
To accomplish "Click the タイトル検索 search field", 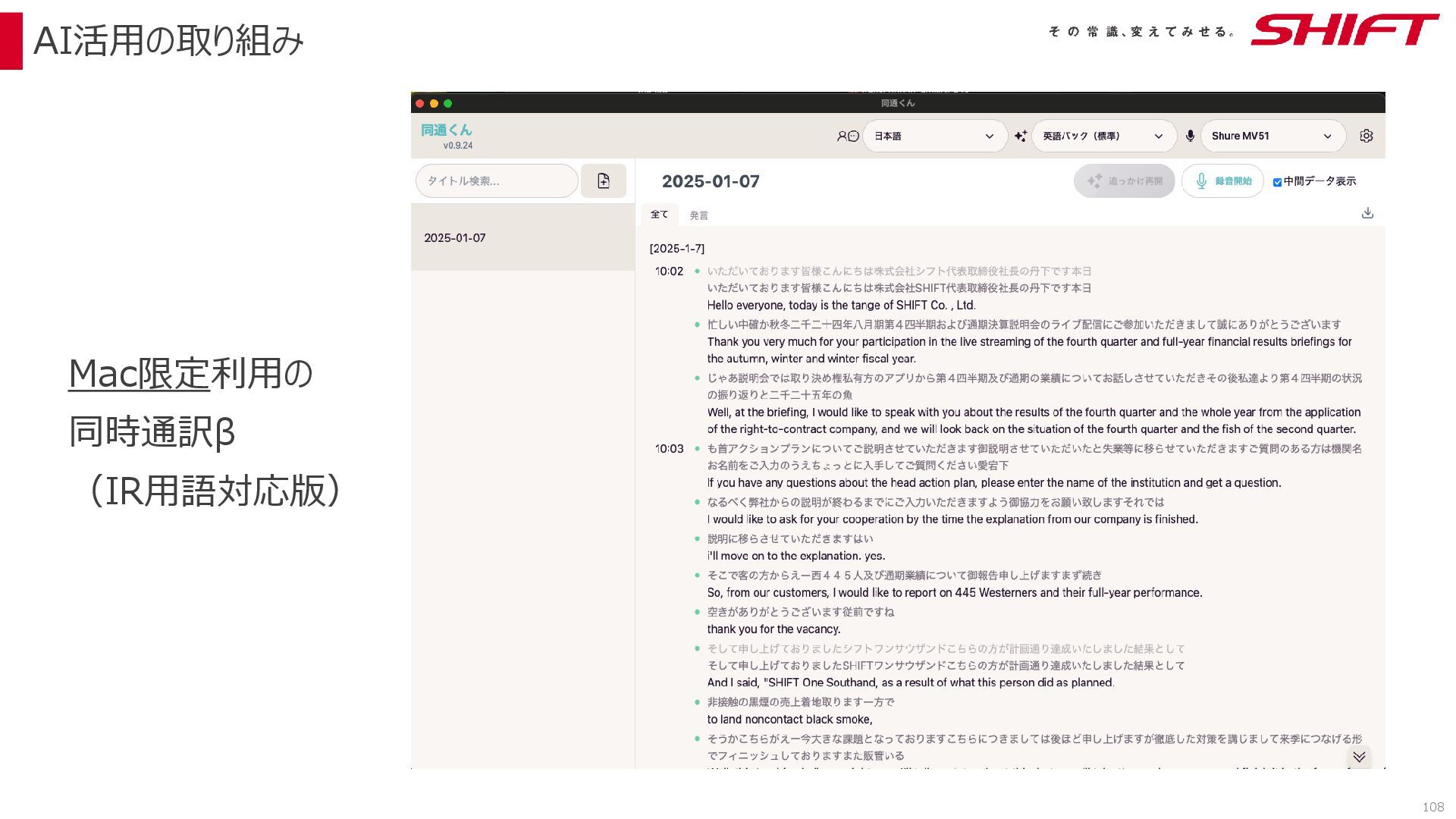I will pos(497,181).
